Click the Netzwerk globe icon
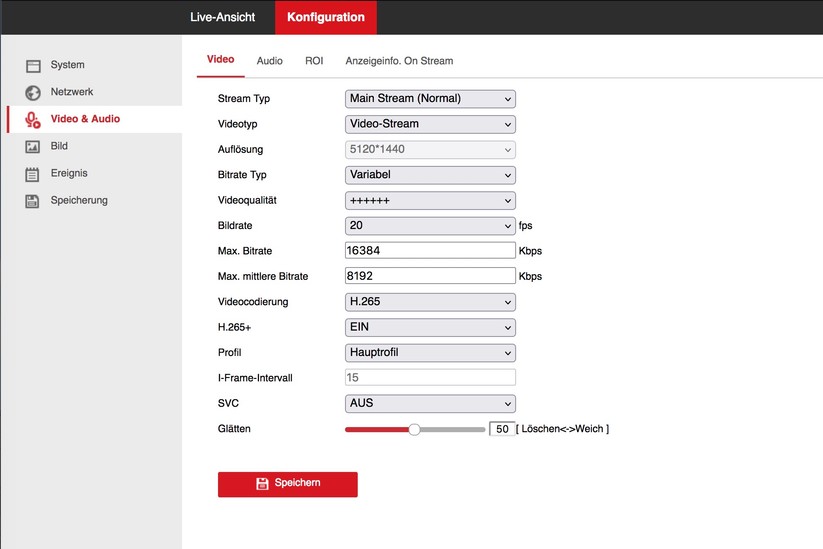This screenshot has height=549, width=823. point(33,93)
